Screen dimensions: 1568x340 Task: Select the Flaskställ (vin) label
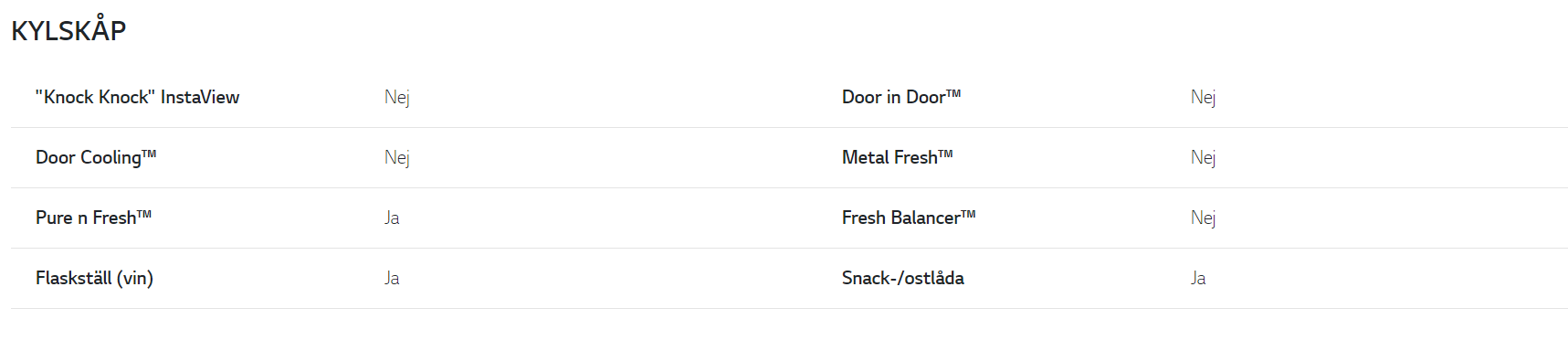(x=94, y=278)
